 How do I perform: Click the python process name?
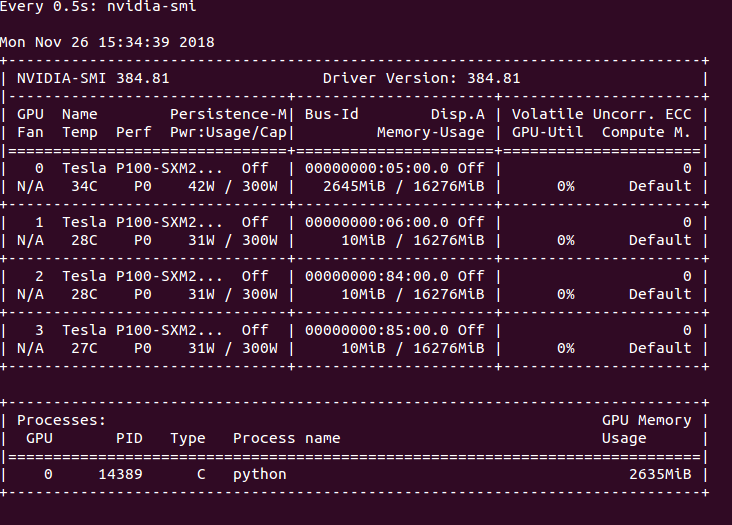(259, 474)
